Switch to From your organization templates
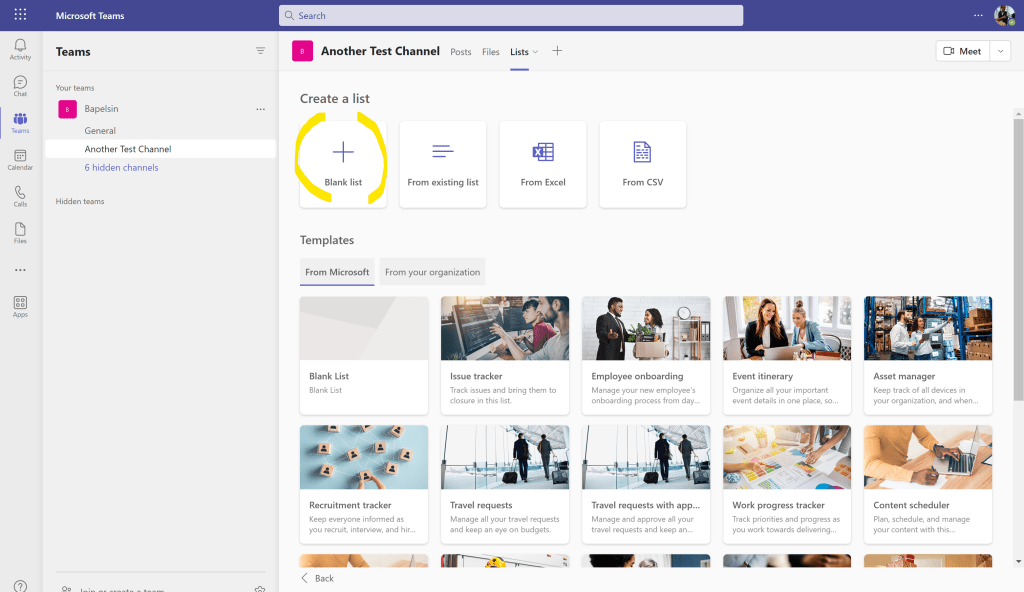Image resolution: width=1024 pixels, height=592 pixels. [x=432, y=272]
